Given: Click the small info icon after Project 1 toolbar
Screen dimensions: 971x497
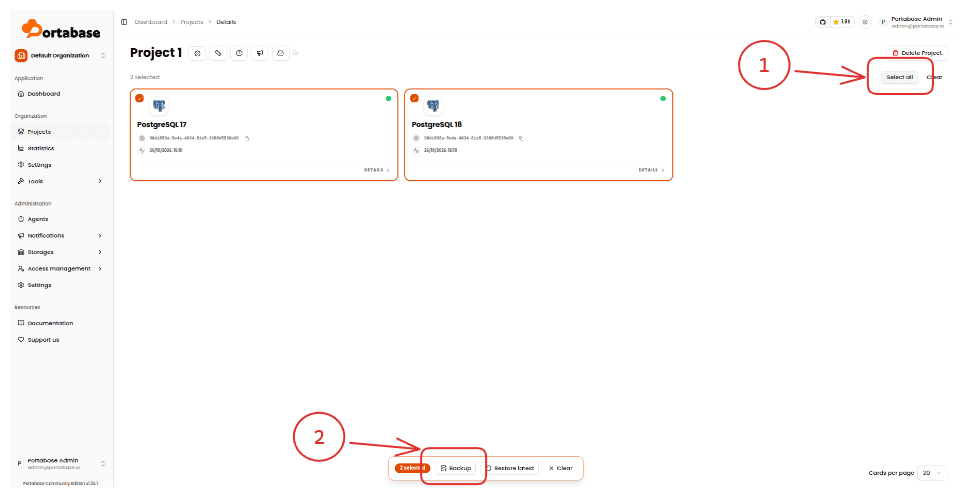Looking at the screenshot, I should point(295,53).
